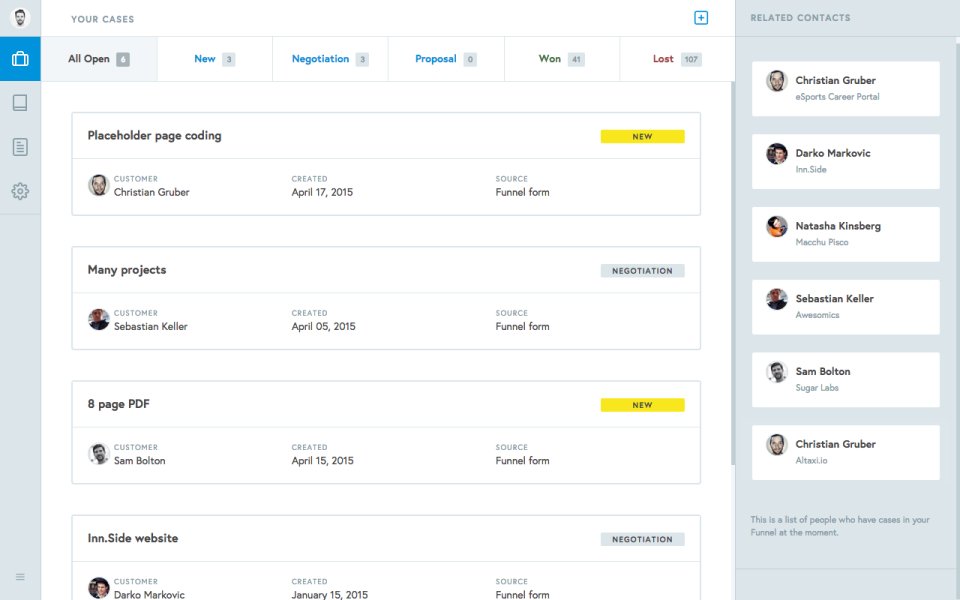Select contact Natasha Kinsberg from Related Contacts
Screen dimensions: 960x600
[x=845, y=233]
